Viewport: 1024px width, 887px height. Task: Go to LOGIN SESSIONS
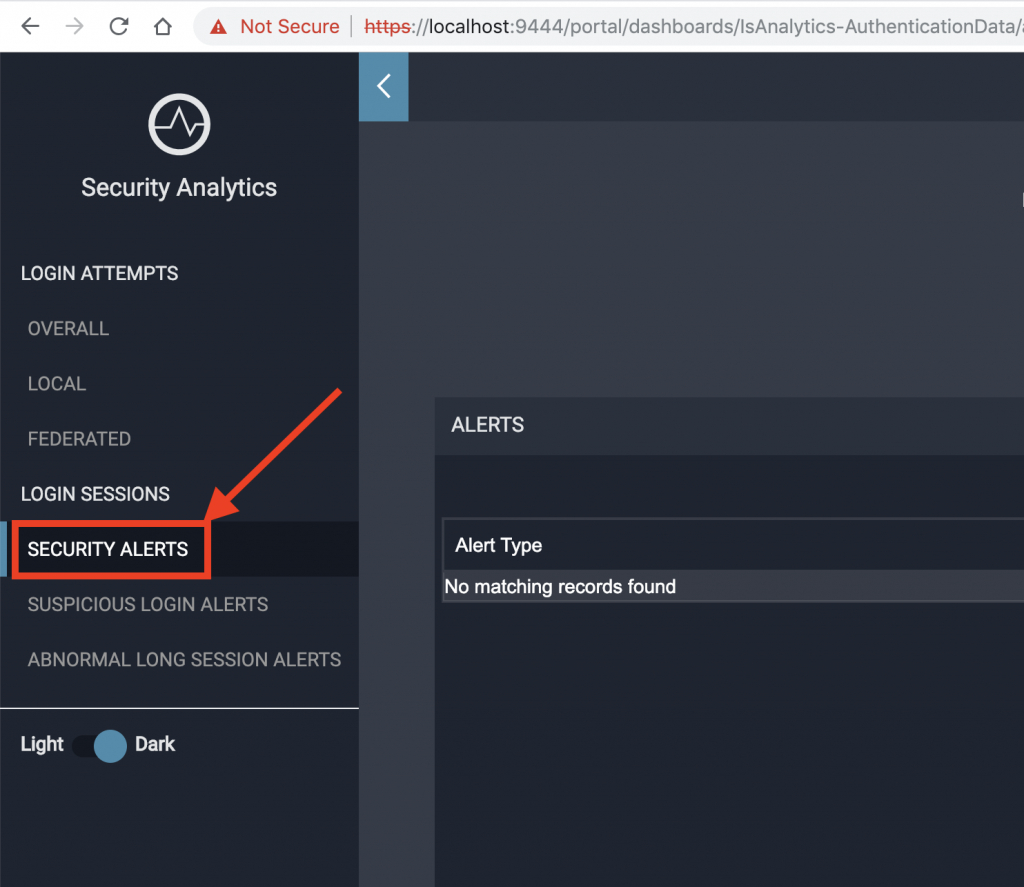click(x=95, y=494)
